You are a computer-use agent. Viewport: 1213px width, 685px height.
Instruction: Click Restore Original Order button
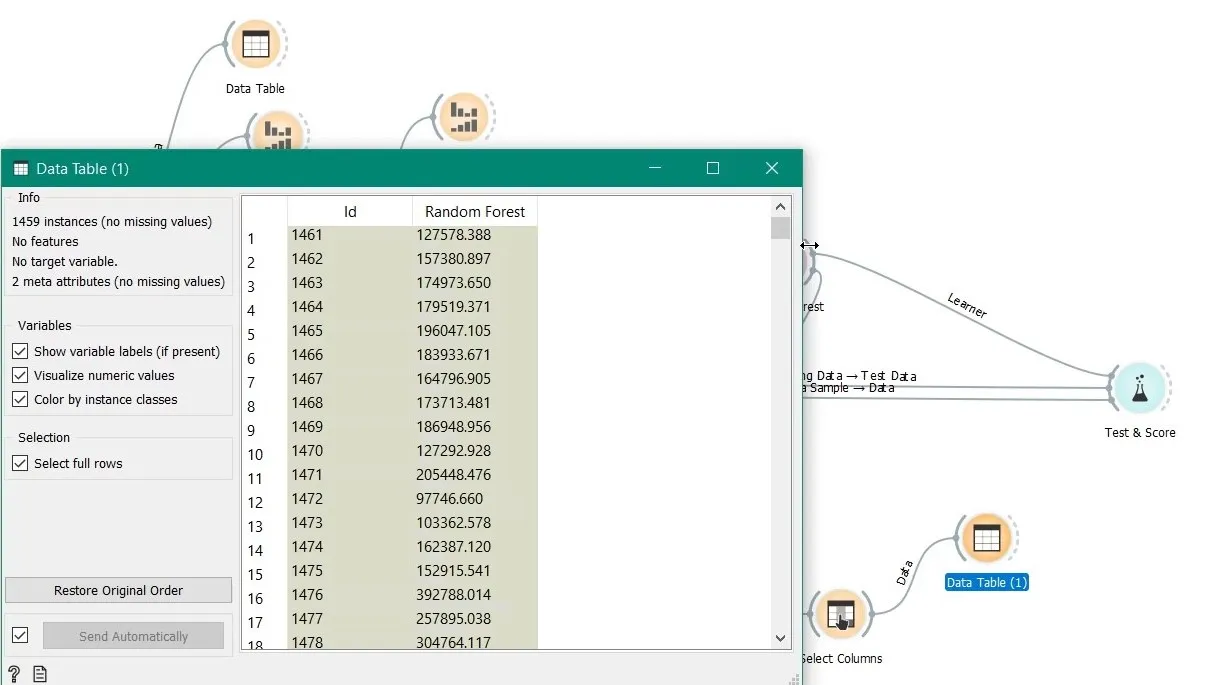click(x=118, y=590)
